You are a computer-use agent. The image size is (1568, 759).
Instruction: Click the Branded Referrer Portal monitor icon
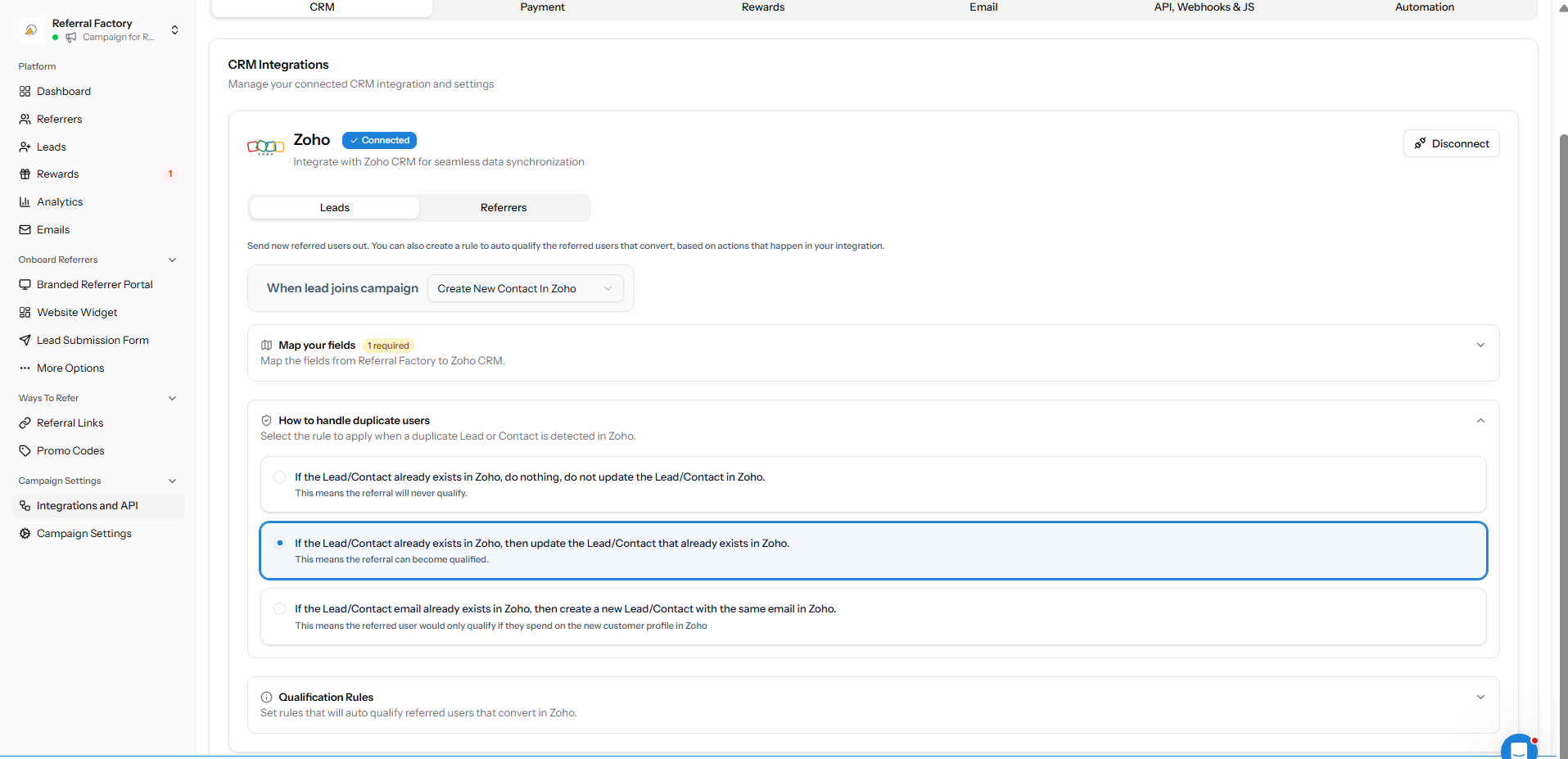pos(25,285)
